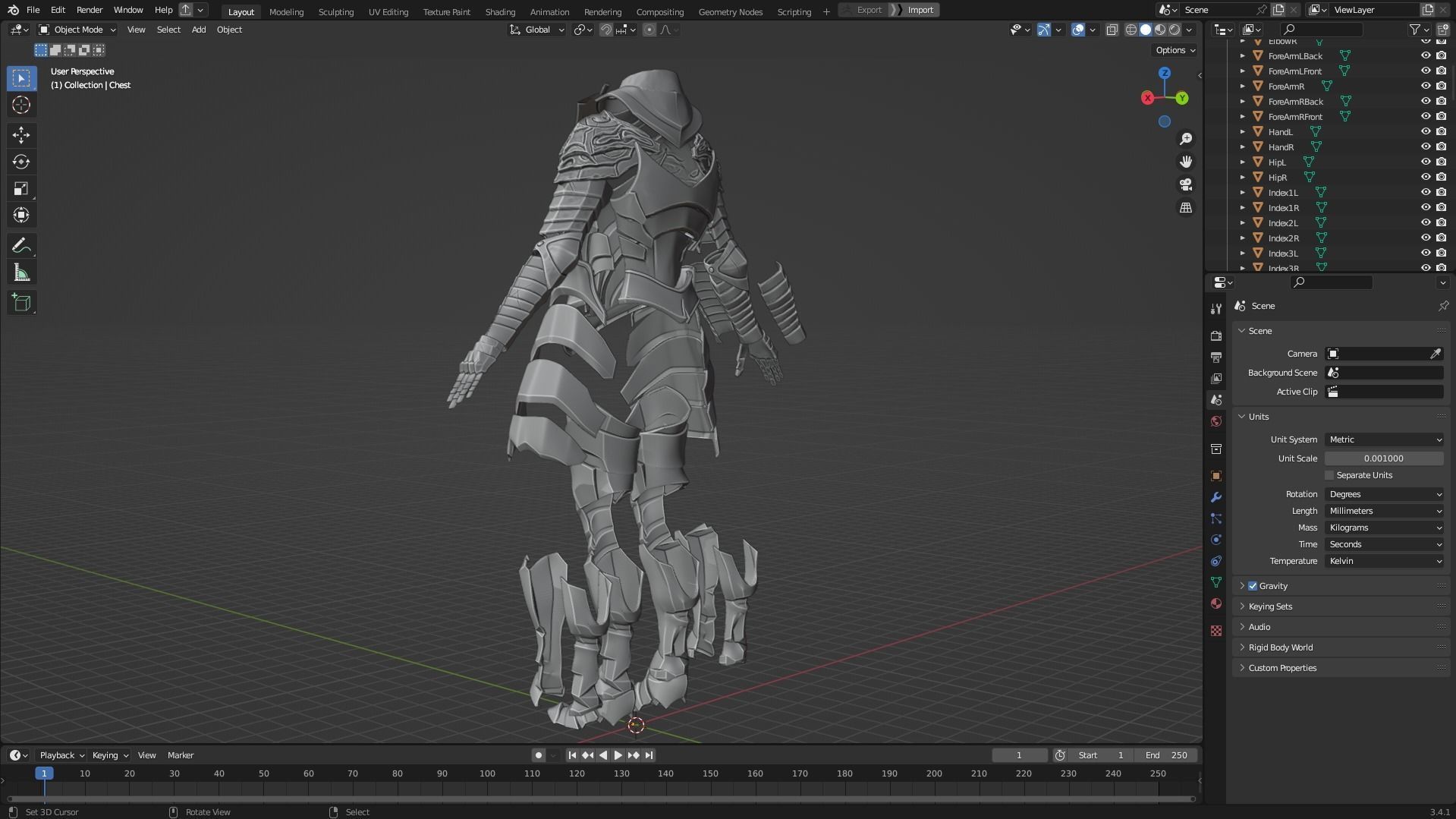Open the Object Mode dropdown
The width and height of the screenshot is (1456, 819).
coord(77,30)
